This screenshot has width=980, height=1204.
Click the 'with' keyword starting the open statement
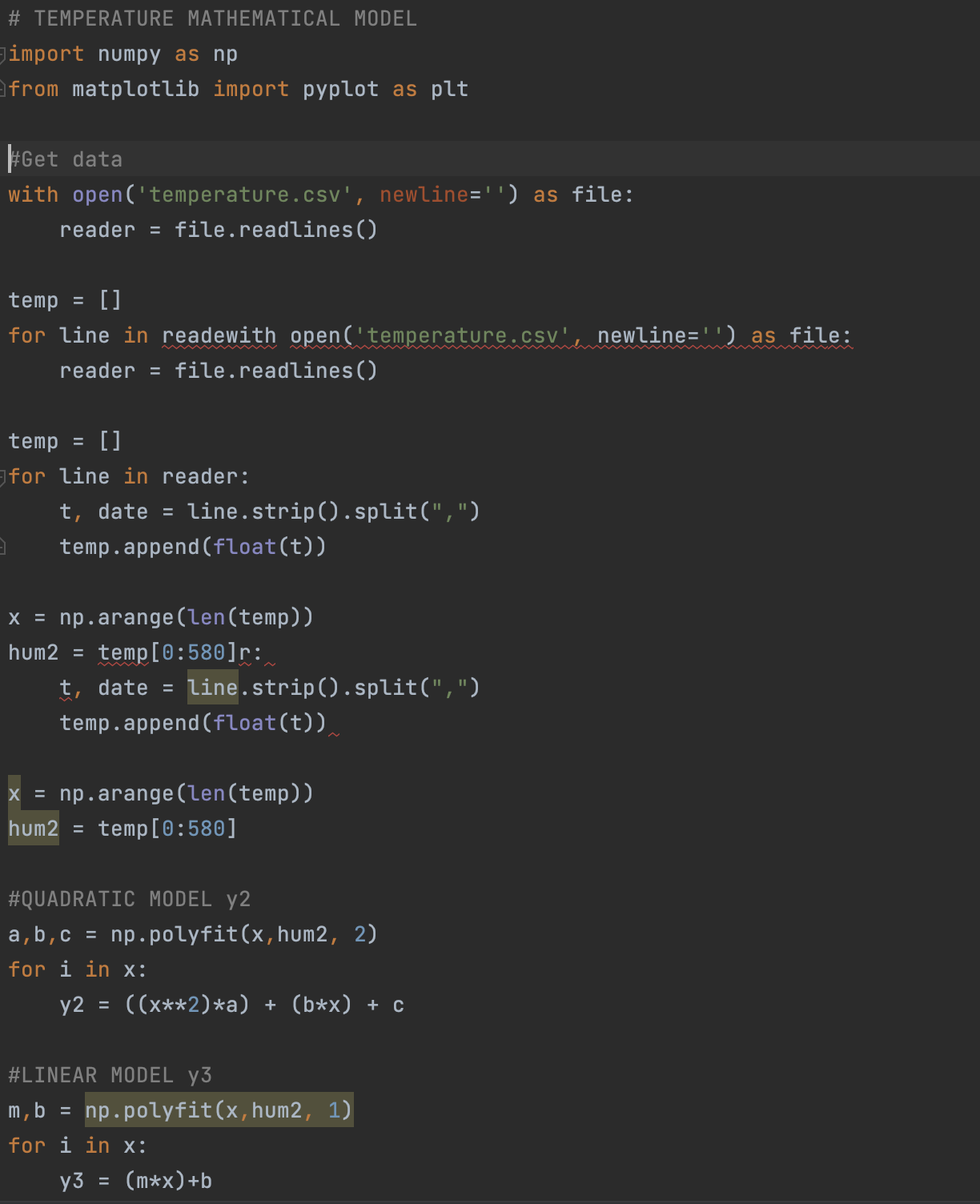33,195
